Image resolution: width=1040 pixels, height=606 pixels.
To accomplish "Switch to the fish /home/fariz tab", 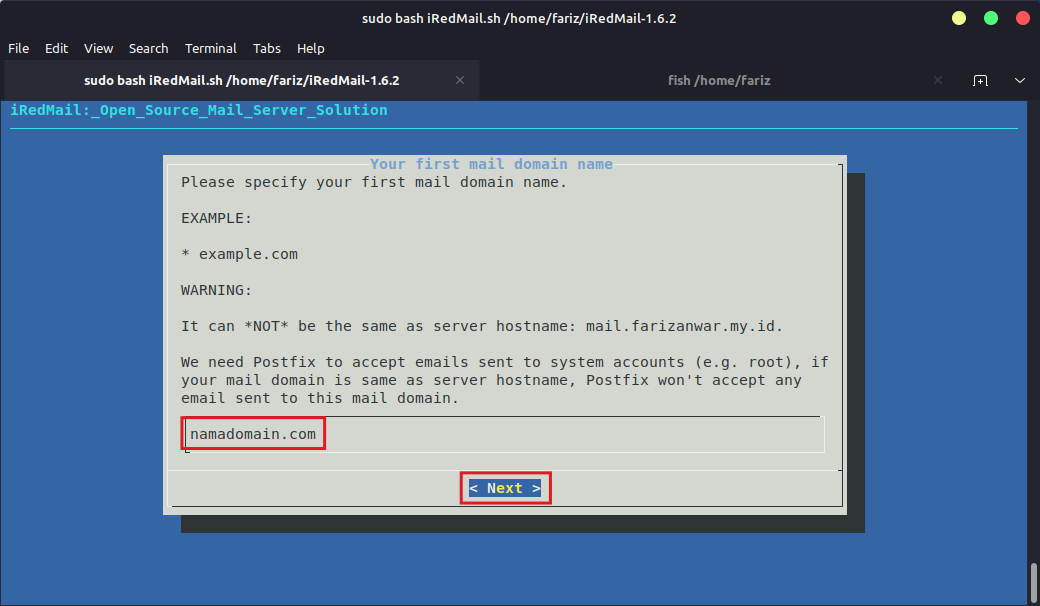I will coord(719,80).
